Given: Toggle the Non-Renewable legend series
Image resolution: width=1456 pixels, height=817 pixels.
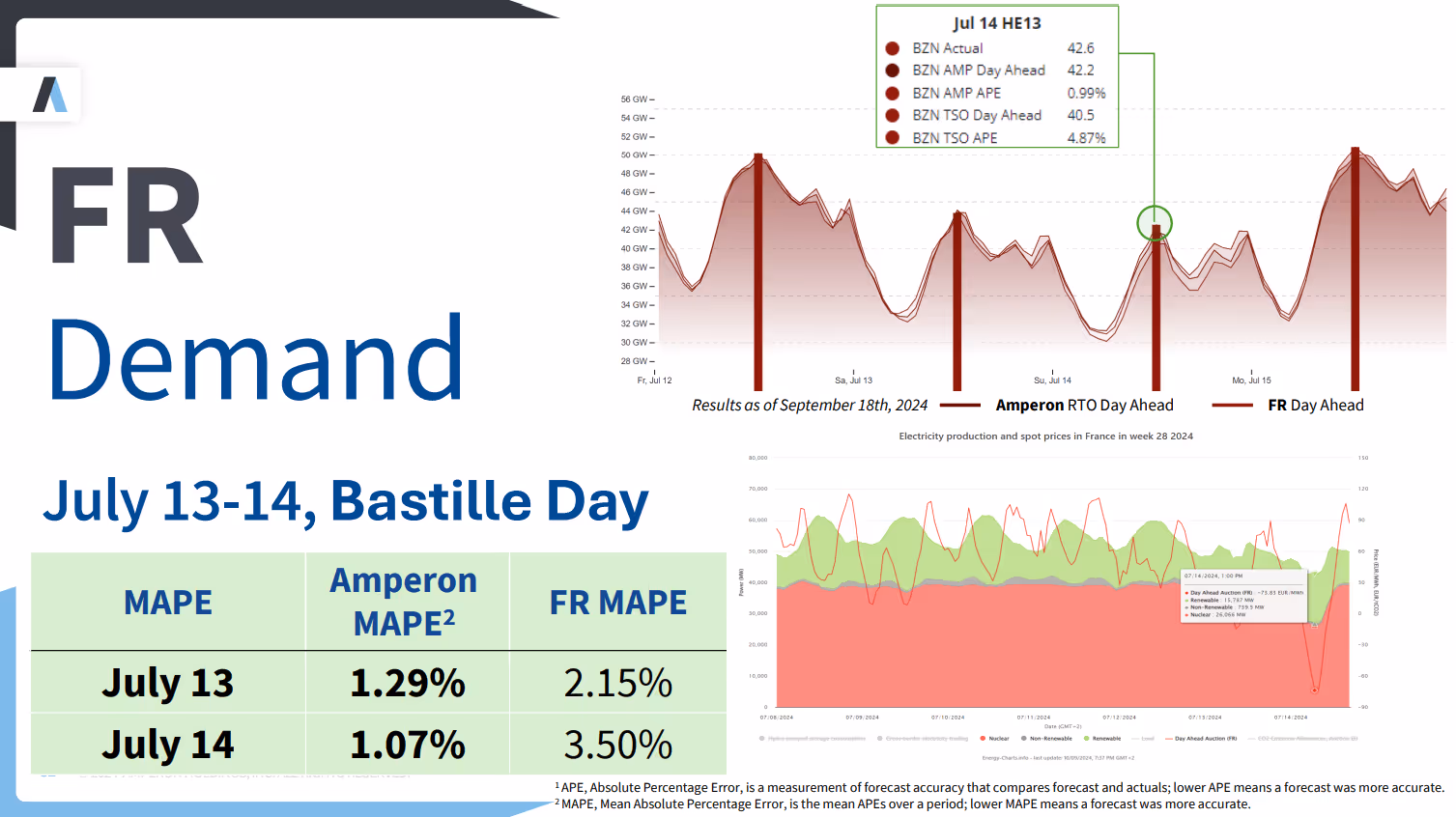Looking at the screenshot, I should (1046, 739).
